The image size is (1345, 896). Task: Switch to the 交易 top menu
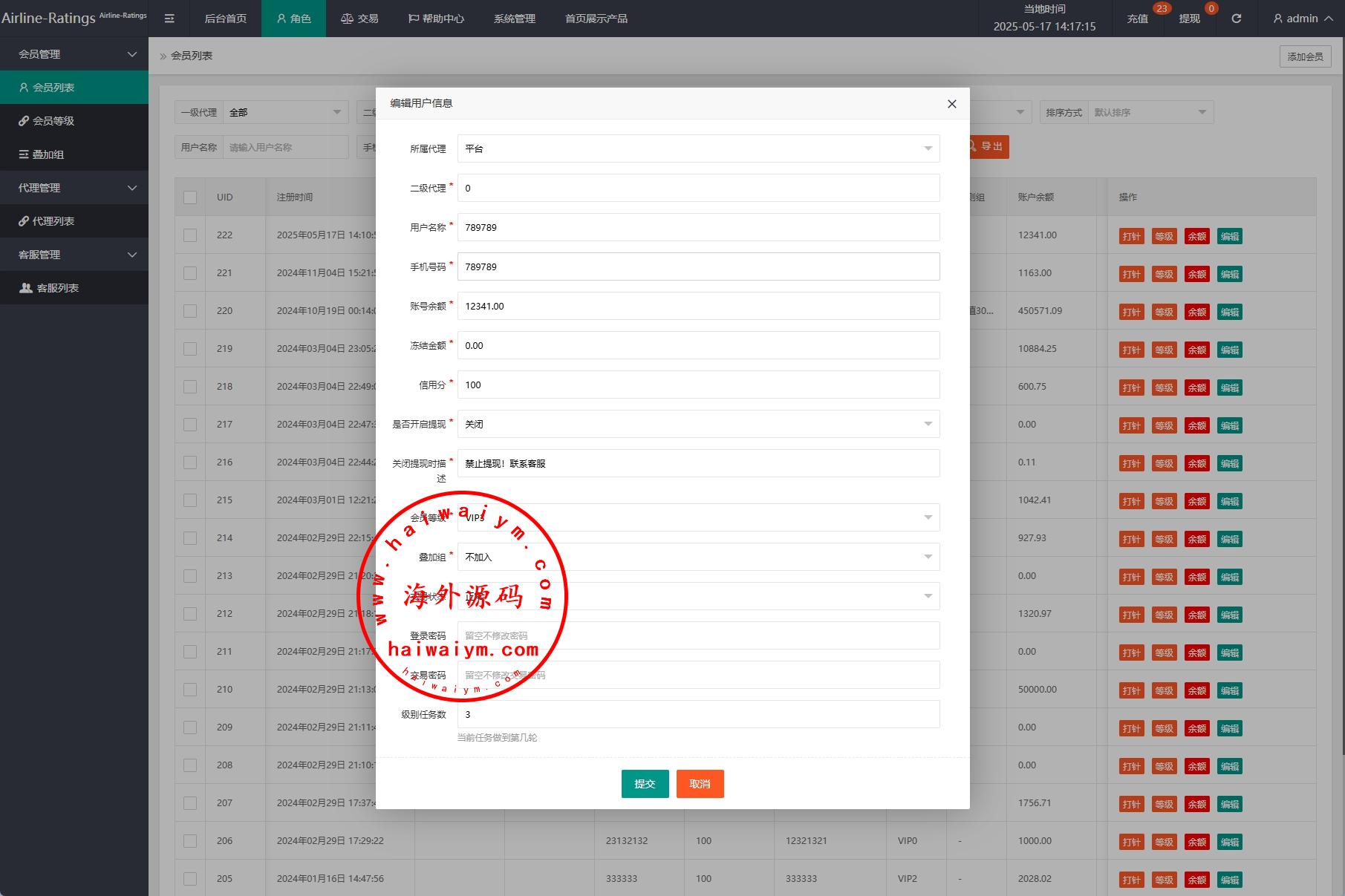359,19
